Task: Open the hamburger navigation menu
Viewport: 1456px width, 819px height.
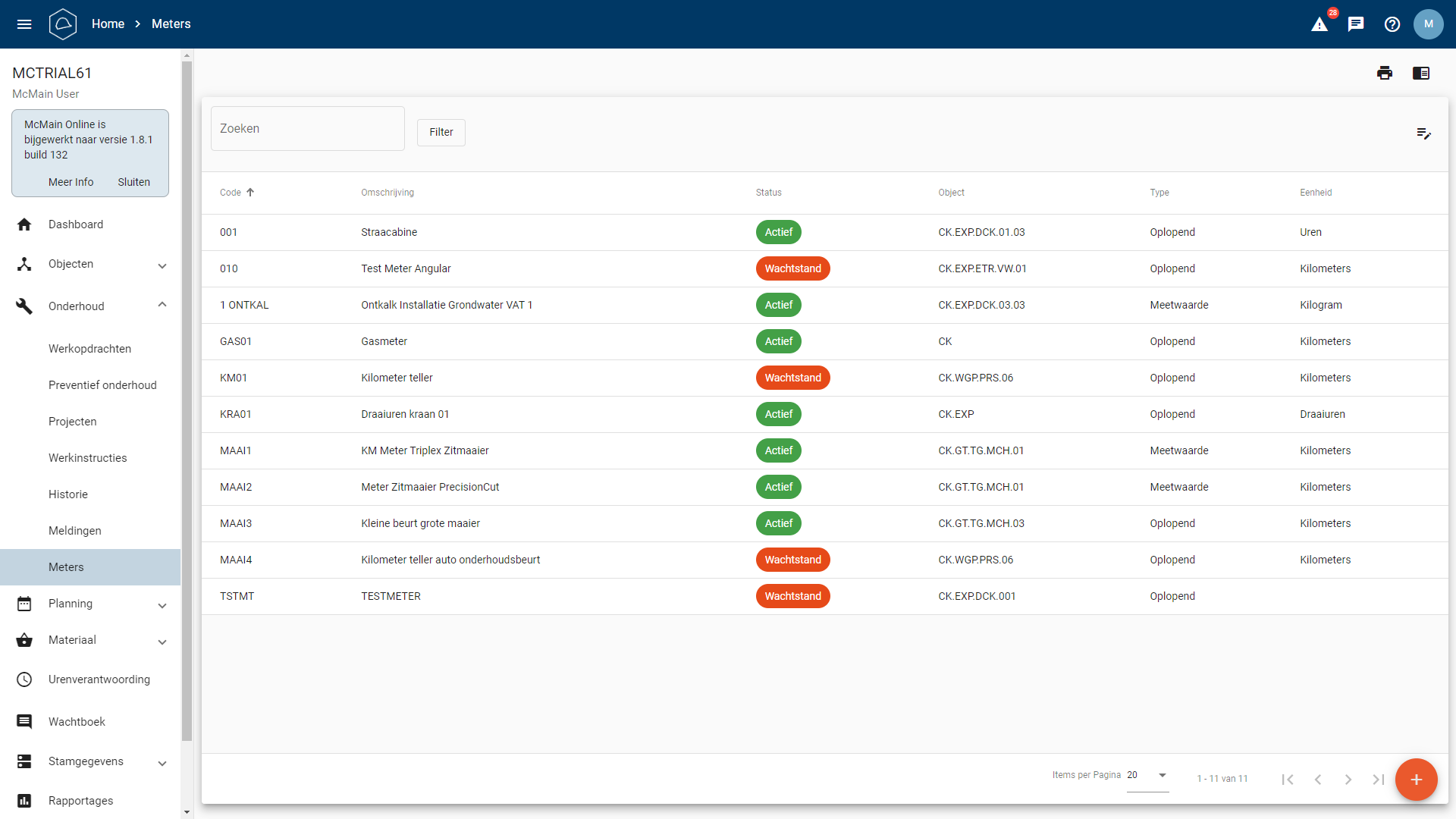Action: coord(24,24)
